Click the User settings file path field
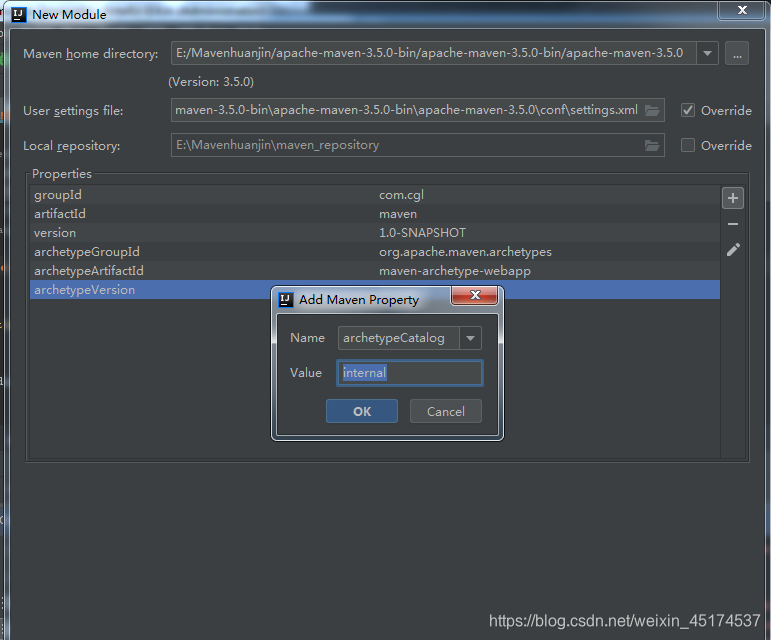 (x=417, y=110)
